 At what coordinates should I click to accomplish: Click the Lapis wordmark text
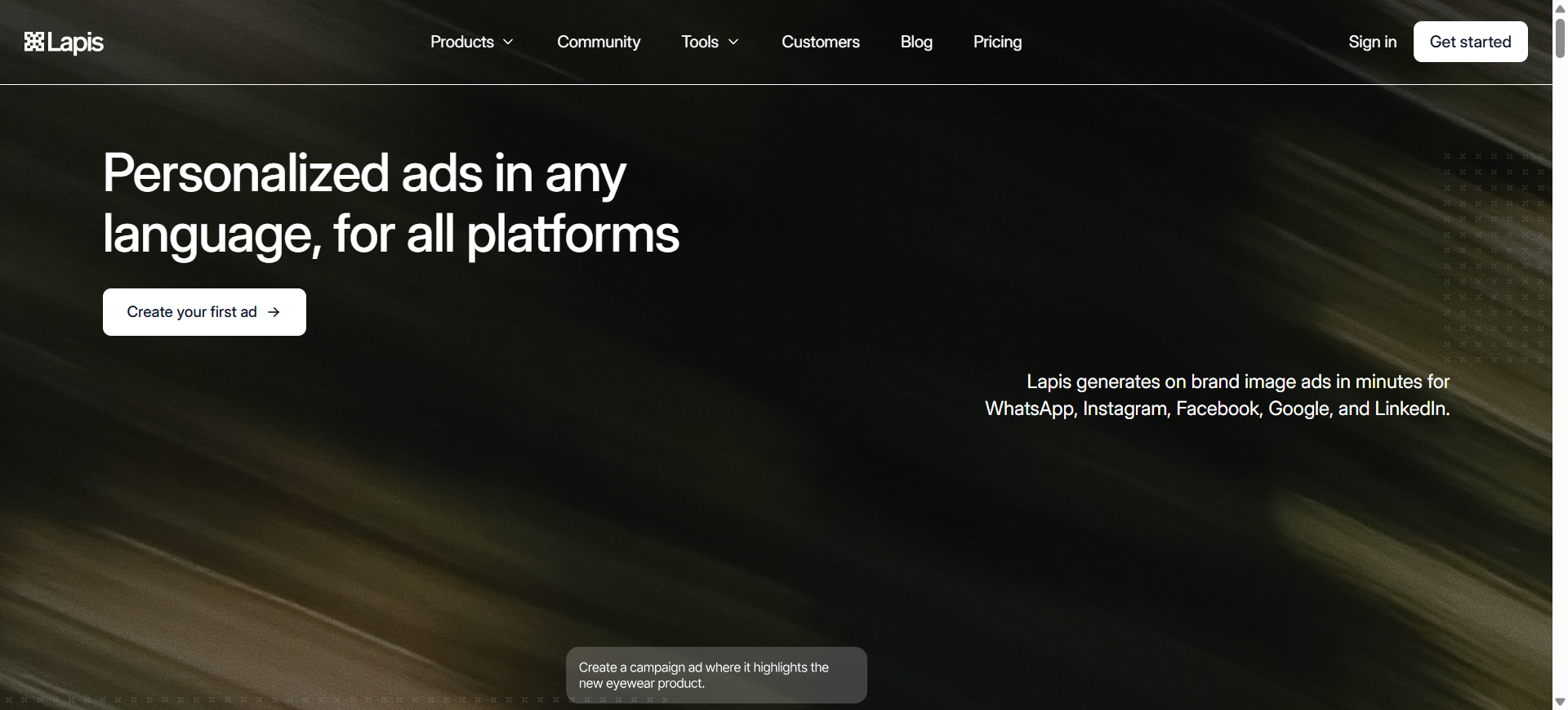coord(75,42)
